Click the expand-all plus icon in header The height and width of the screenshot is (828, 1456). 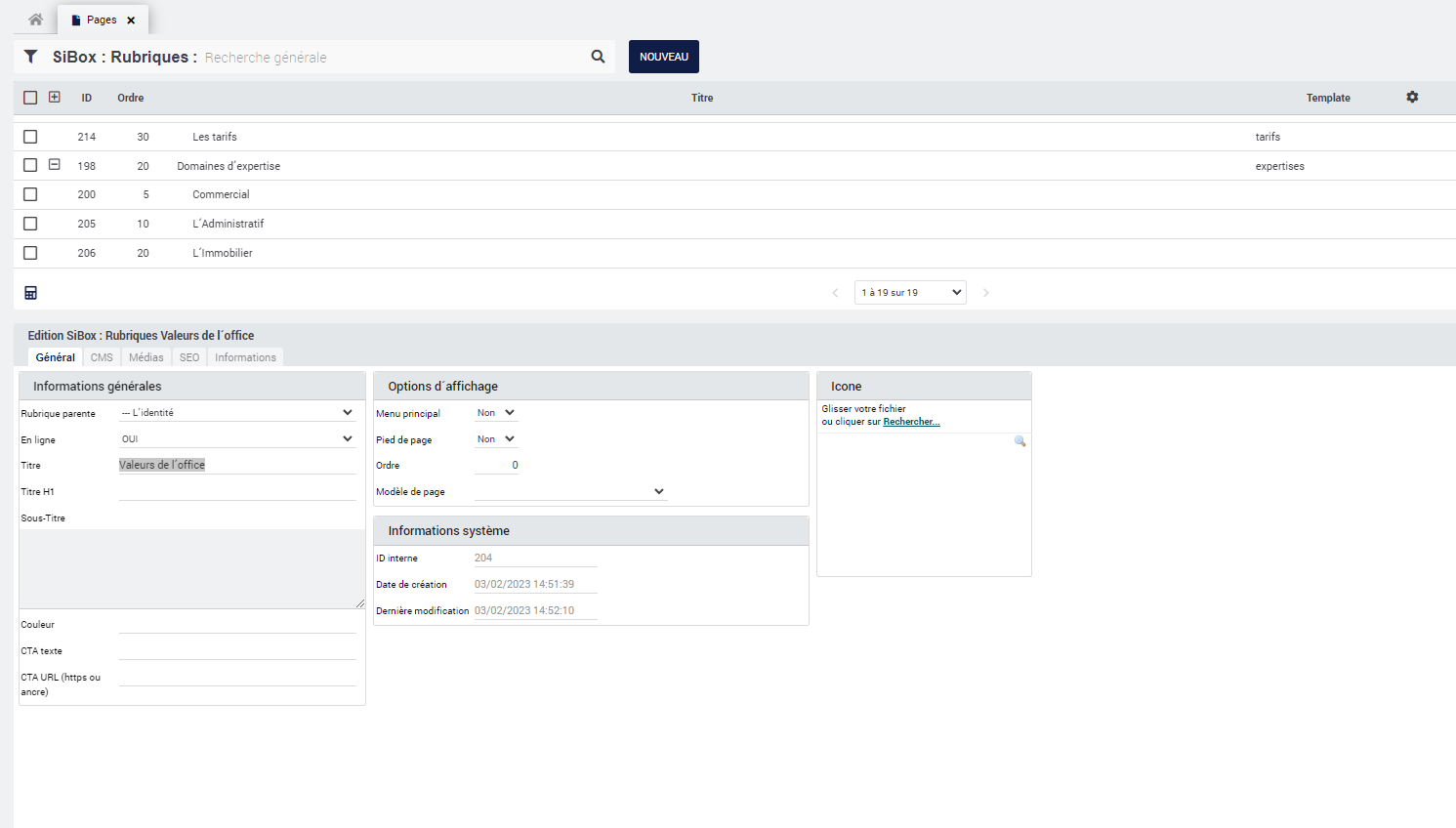pos(55,98)
